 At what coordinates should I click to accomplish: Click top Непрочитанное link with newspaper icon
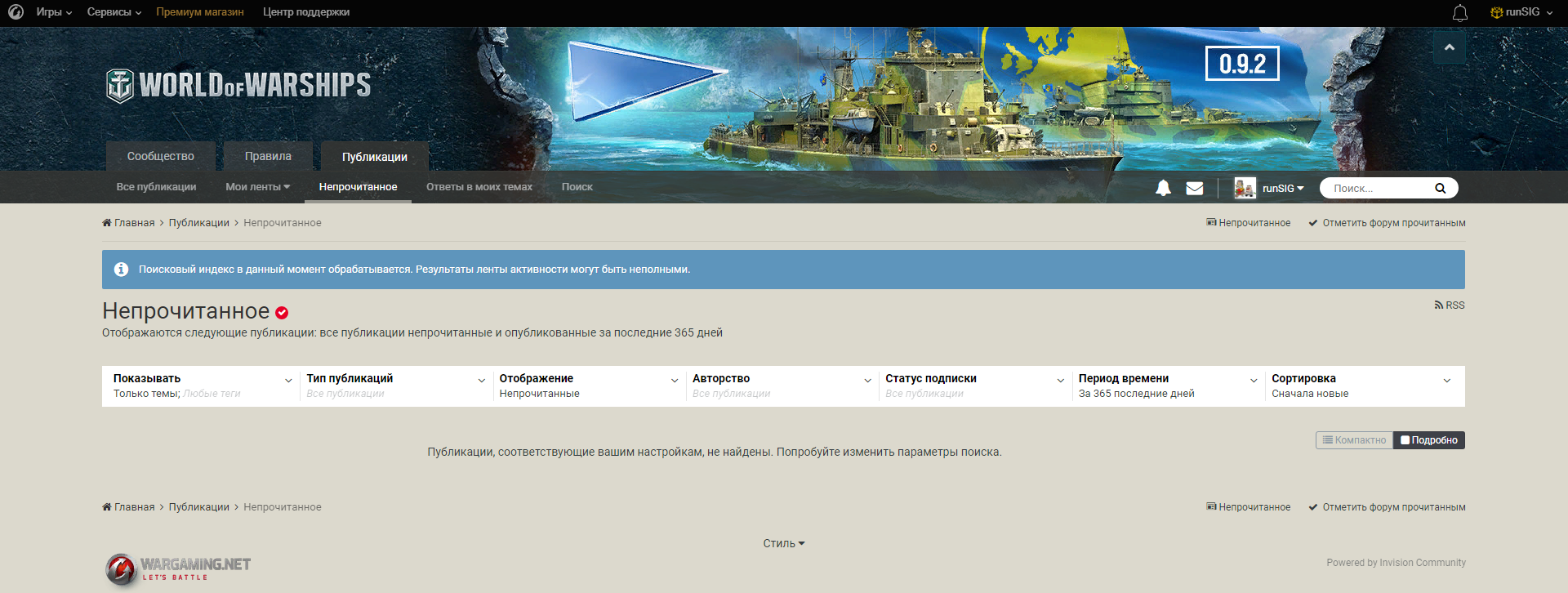(x=1249, y=223)
